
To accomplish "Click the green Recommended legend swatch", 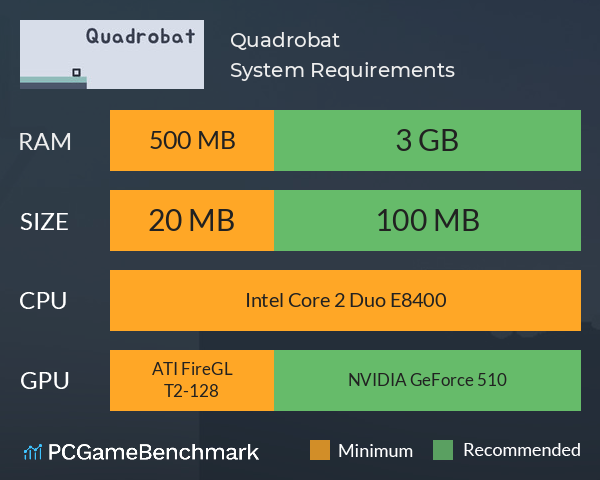I will (x=443, y=450).
